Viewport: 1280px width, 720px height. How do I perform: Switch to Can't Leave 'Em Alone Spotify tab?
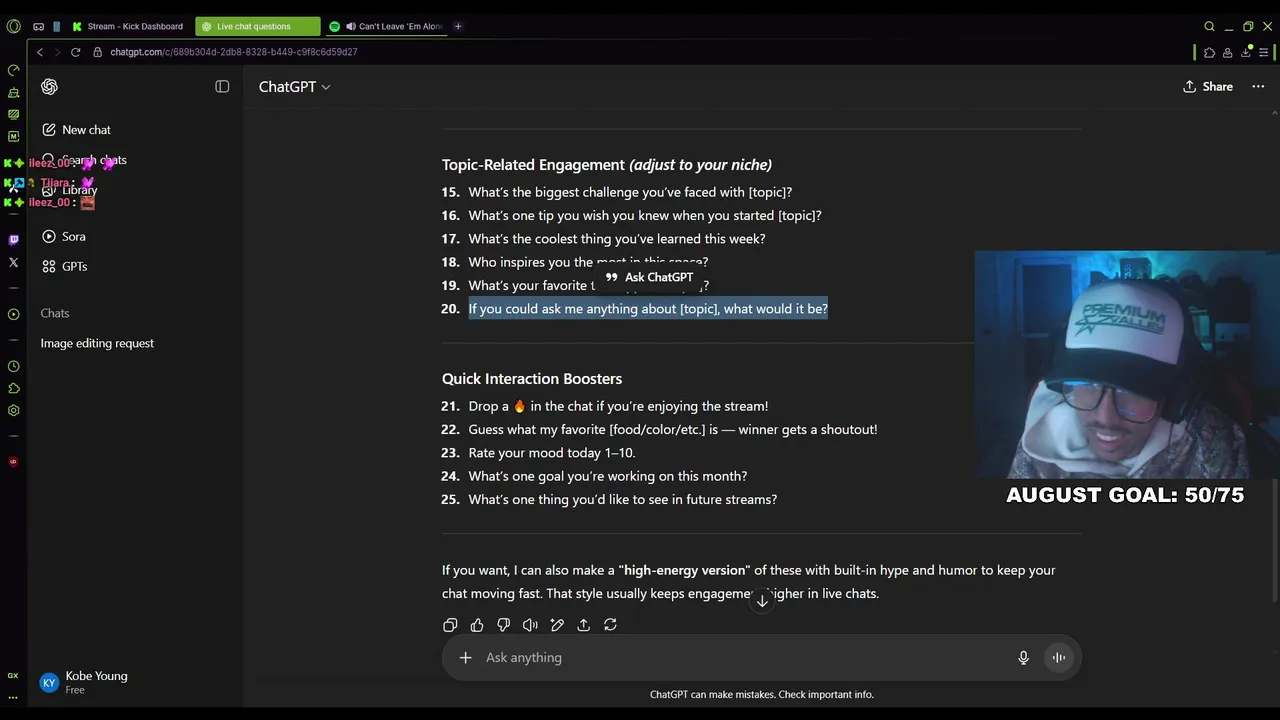click(x=386, y=26)
